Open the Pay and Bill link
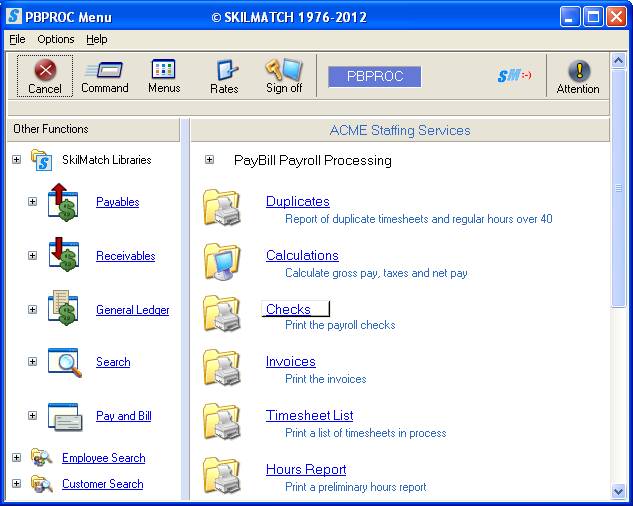633x506 pixels. 124,416
